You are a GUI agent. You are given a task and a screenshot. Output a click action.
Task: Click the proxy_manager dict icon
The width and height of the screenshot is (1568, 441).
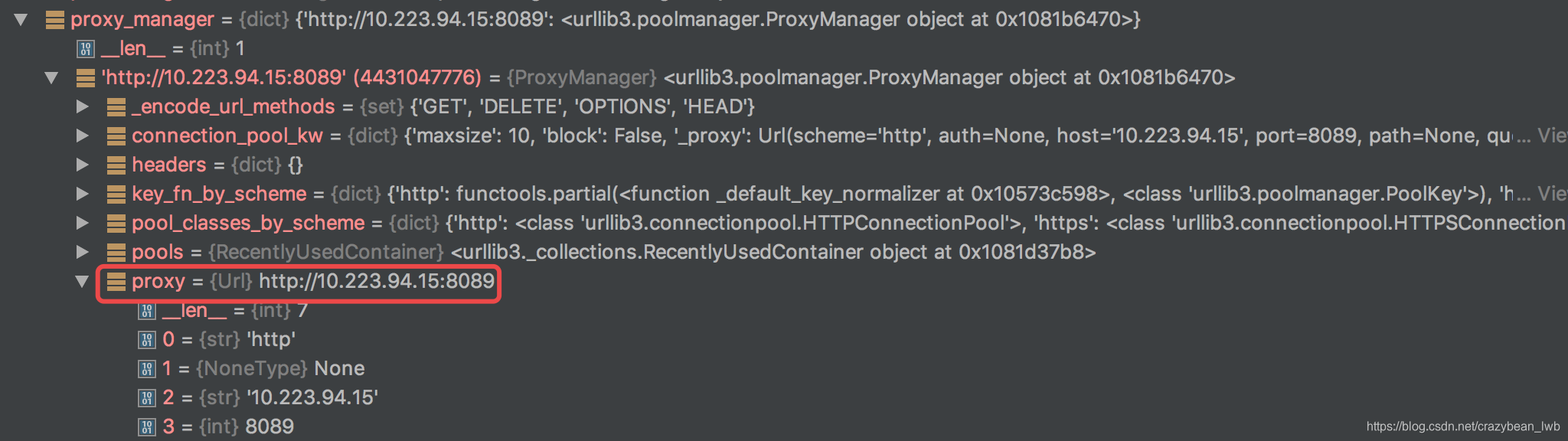click(55, 20)
